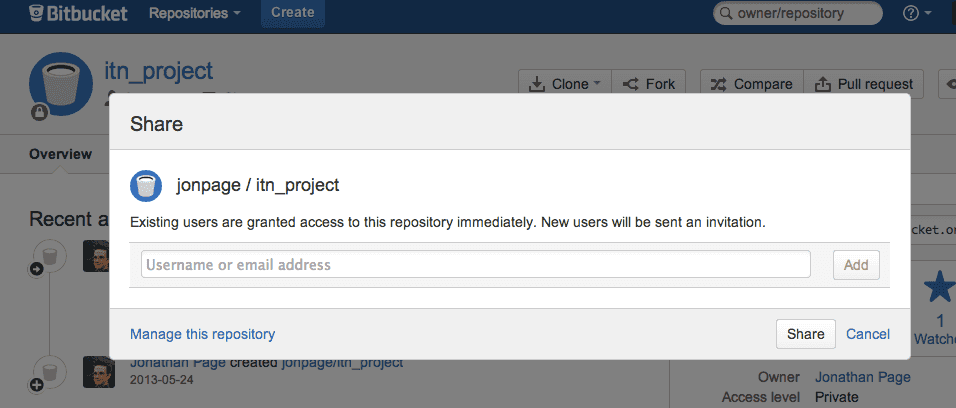Open Jonathan Page owner link
Screen dimensions: 956x408
coord(863,378)
